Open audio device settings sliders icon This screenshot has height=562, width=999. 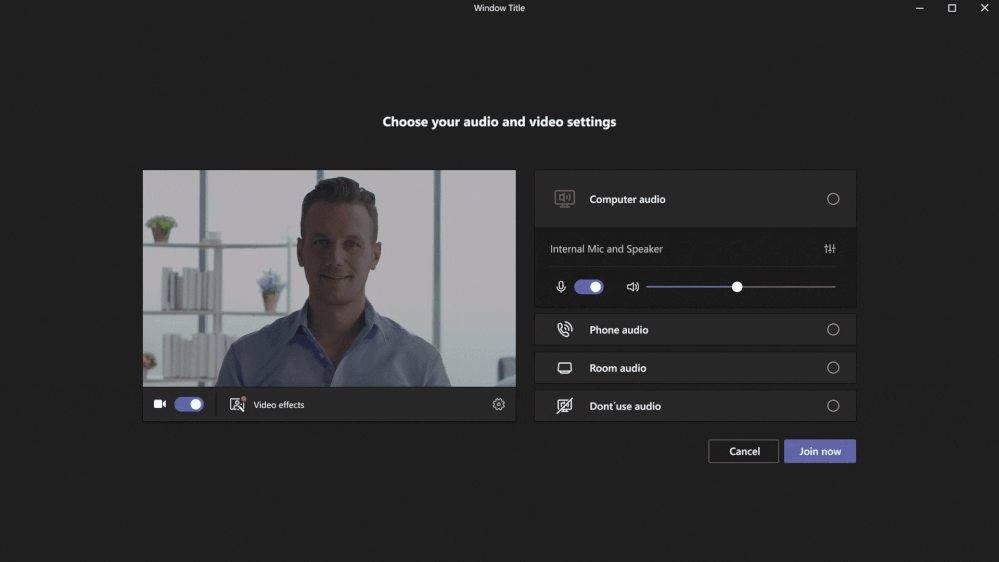click(x=829, y=249)
